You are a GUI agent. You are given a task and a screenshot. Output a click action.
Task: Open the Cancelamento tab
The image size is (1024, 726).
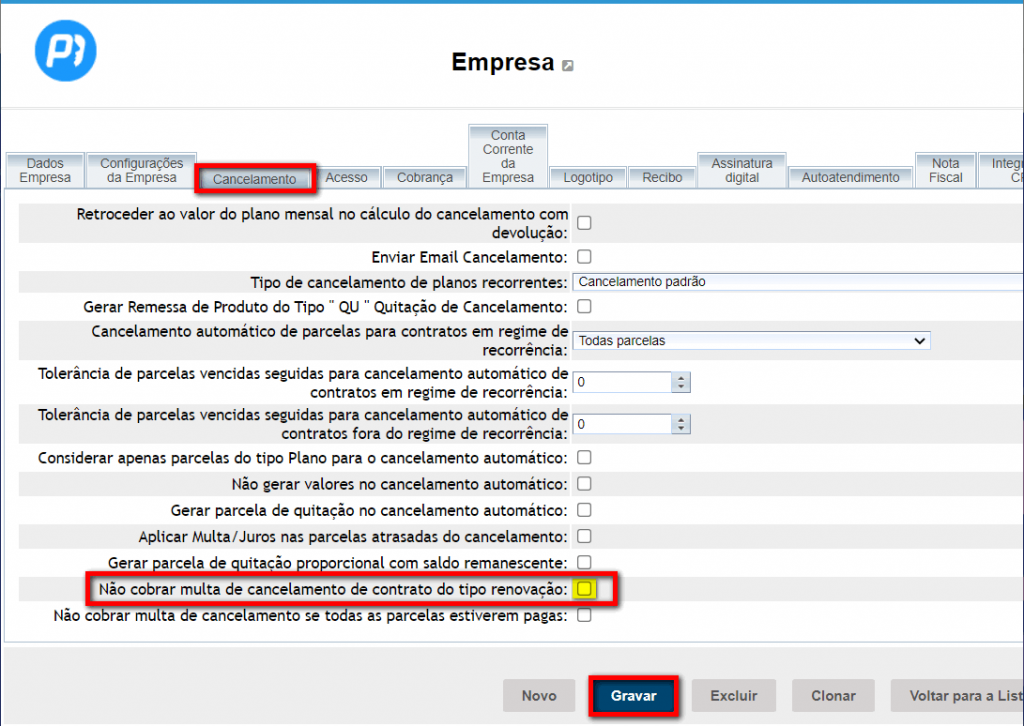pos(255,179)
